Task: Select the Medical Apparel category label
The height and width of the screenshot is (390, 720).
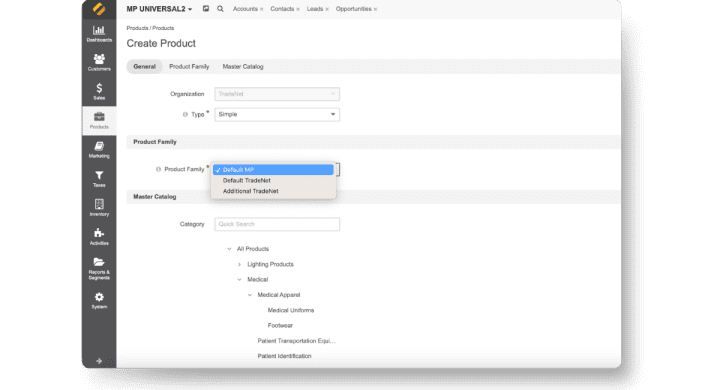Action: (x=279, y=295)
